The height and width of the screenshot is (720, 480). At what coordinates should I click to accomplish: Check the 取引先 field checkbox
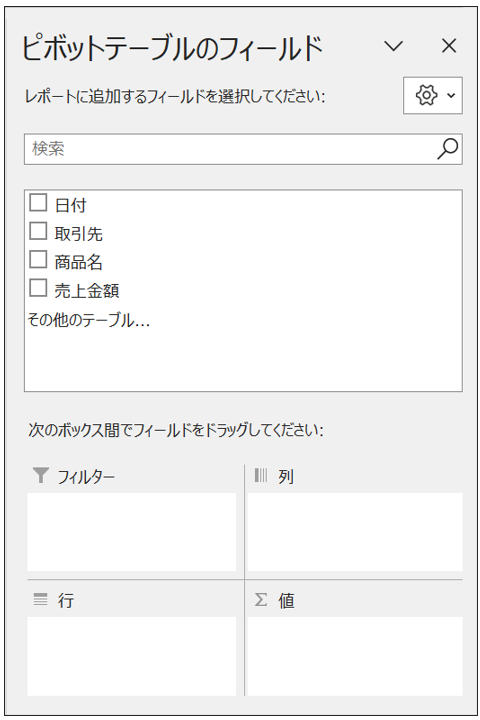point(38,231)
